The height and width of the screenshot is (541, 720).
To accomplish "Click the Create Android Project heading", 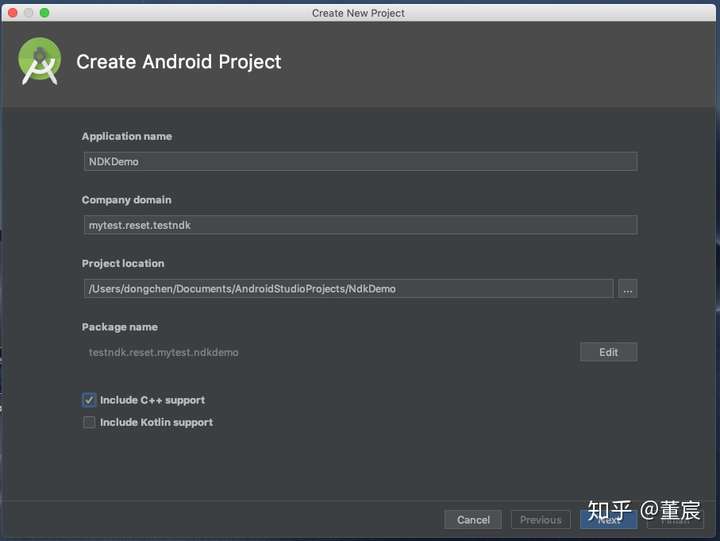I will pos(179,62).
